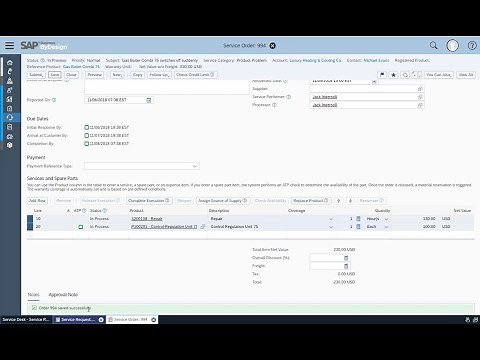
Task: Click value help icon beside P200201 product
Action: click(203, 227)
